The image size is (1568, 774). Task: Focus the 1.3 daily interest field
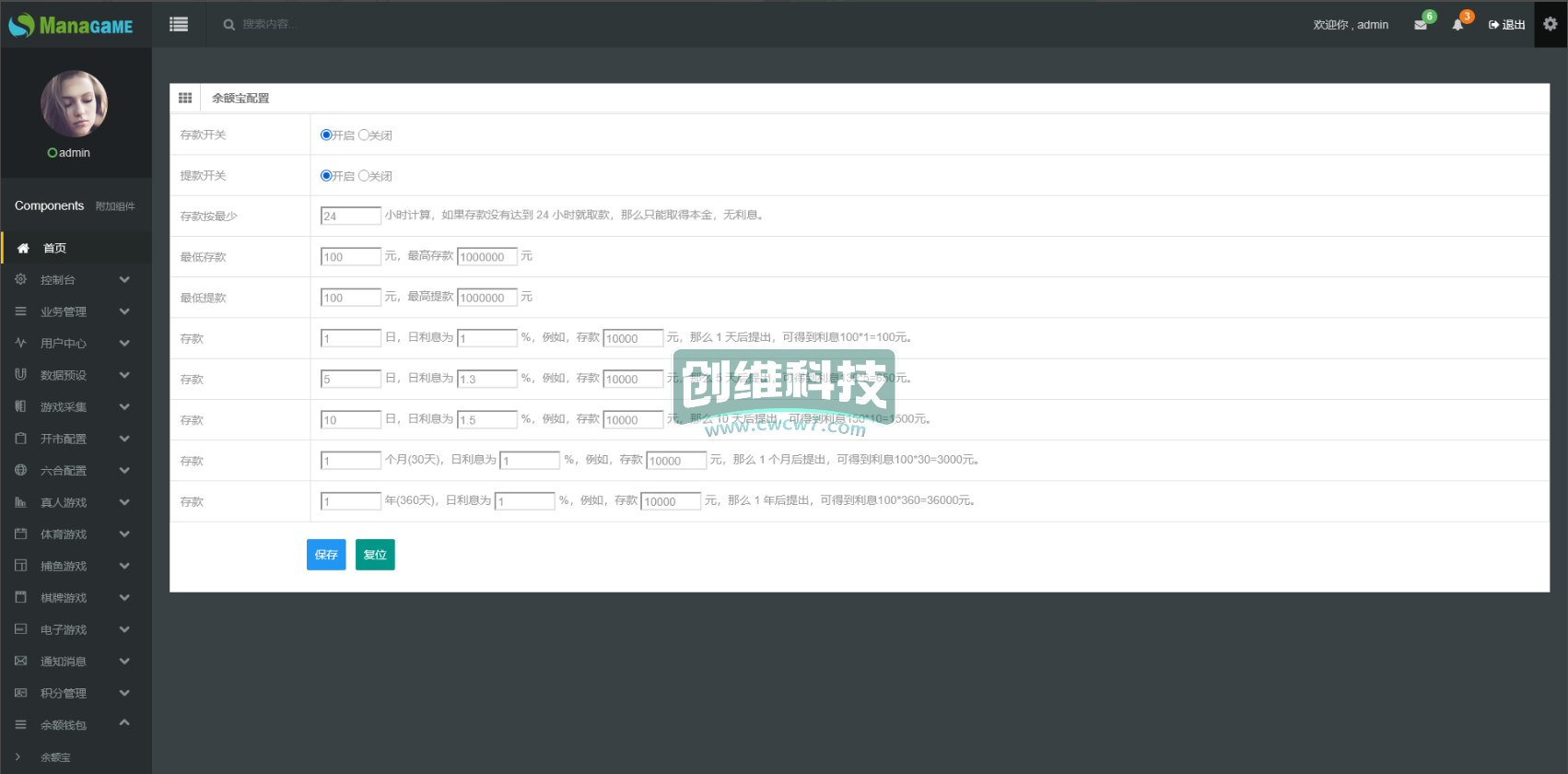[487, 379]
